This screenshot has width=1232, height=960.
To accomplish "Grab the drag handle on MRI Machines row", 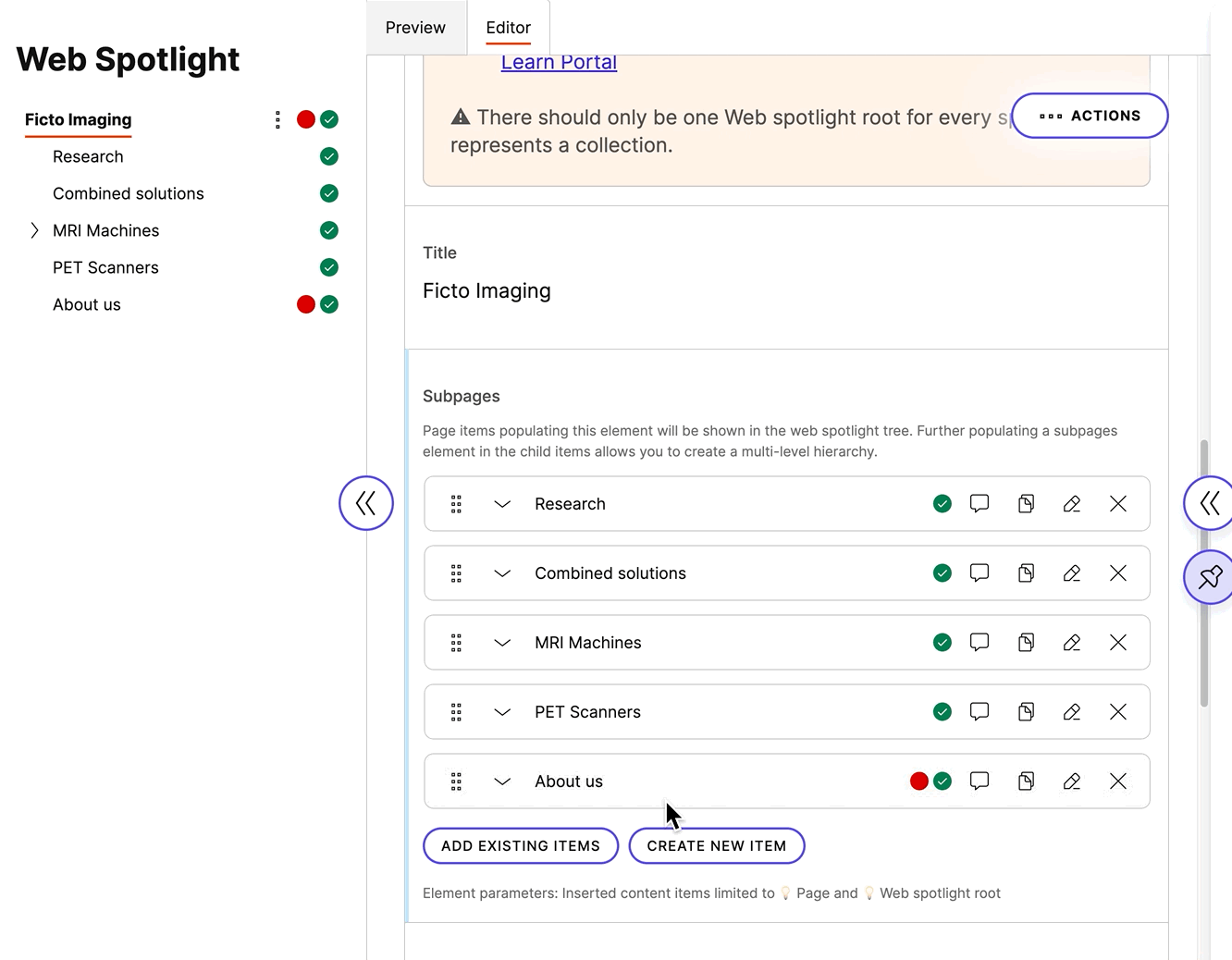I will [456, 642].
